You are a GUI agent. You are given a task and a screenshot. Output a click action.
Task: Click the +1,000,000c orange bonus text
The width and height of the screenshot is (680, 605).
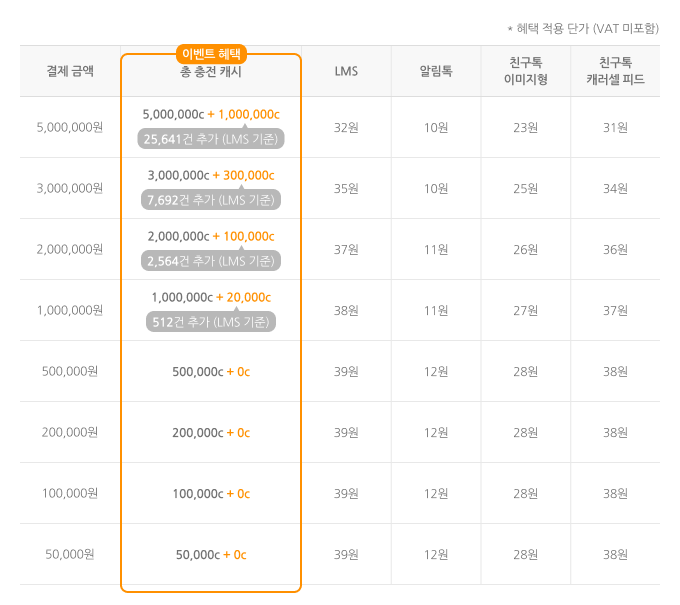(244, 114)
